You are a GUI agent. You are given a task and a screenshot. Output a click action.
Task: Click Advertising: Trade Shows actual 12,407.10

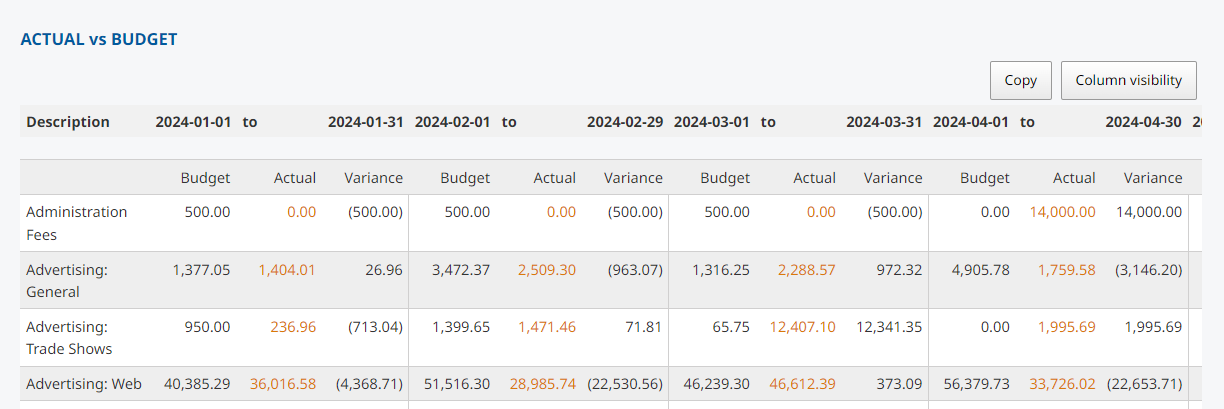803,326
